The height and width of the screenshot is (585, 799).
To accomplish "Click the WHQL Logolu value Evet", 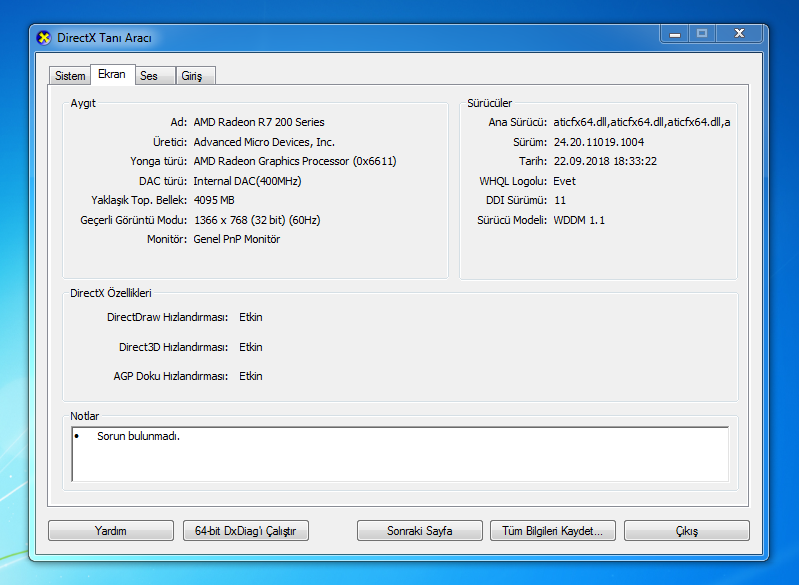I will pos(565,181).
